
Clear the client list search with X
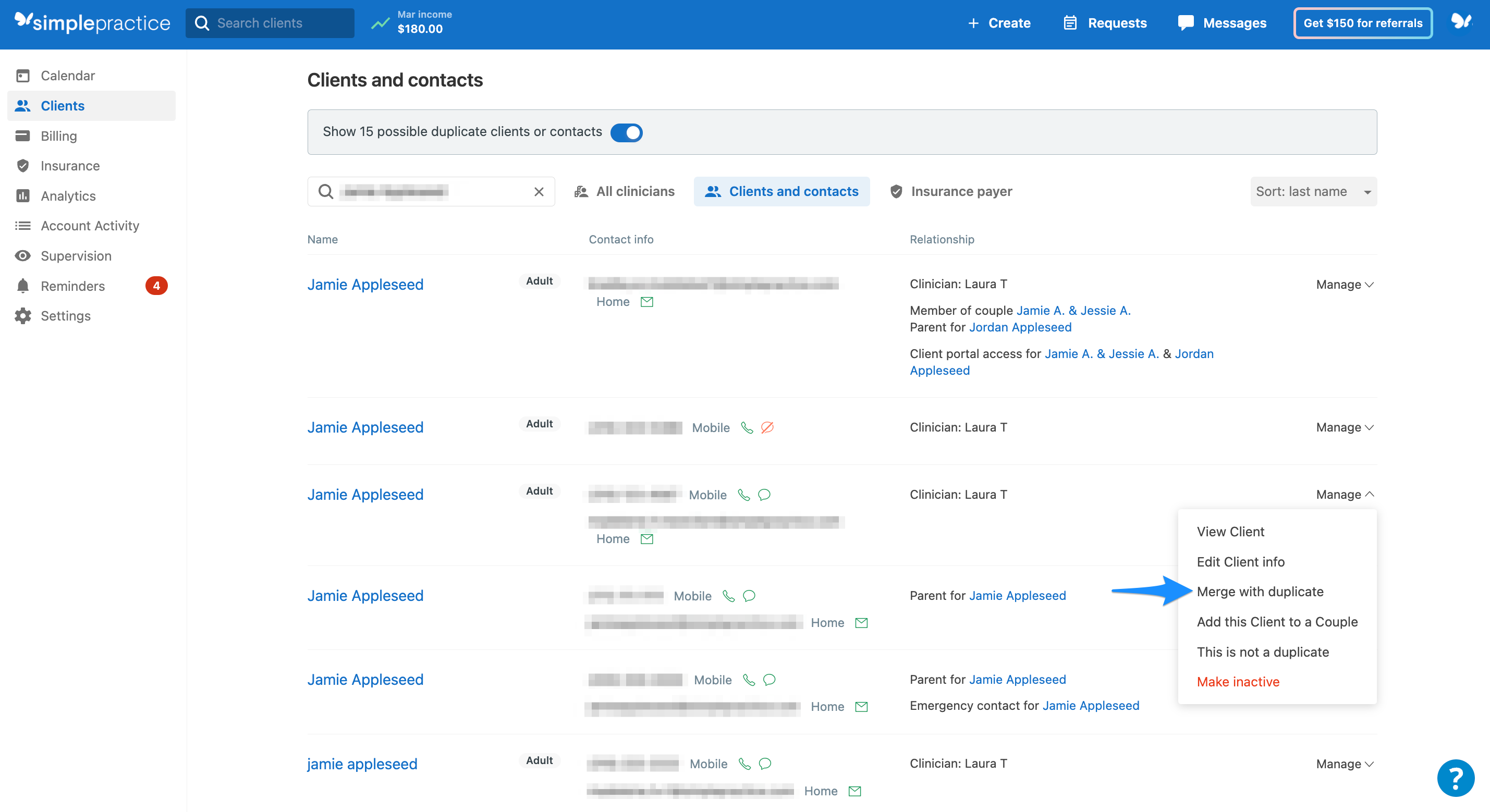click(x=539, y=191)
